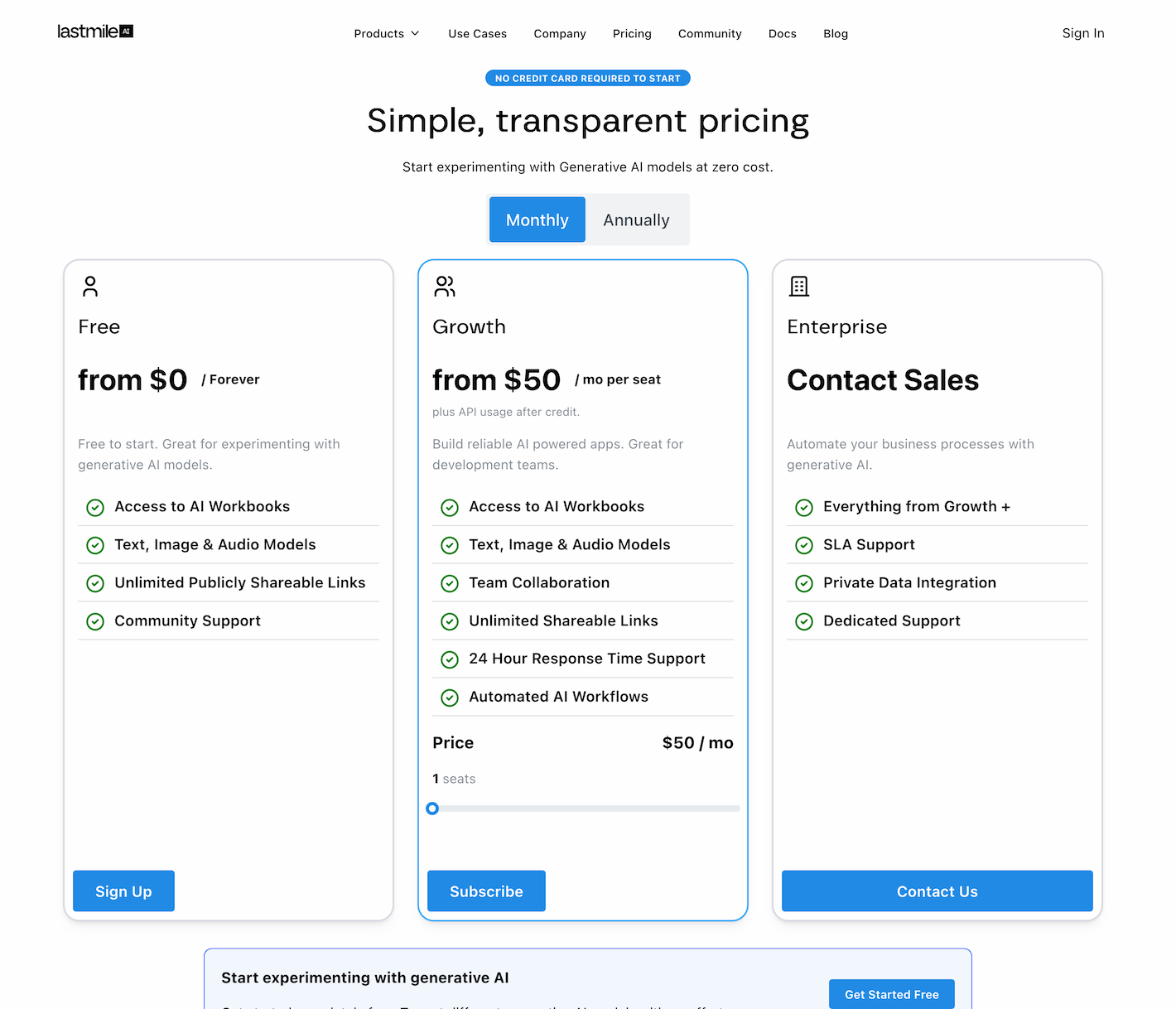The image size is (1176, 1009).
Task: Navigate to the Docs page
Action: point(782,34)
